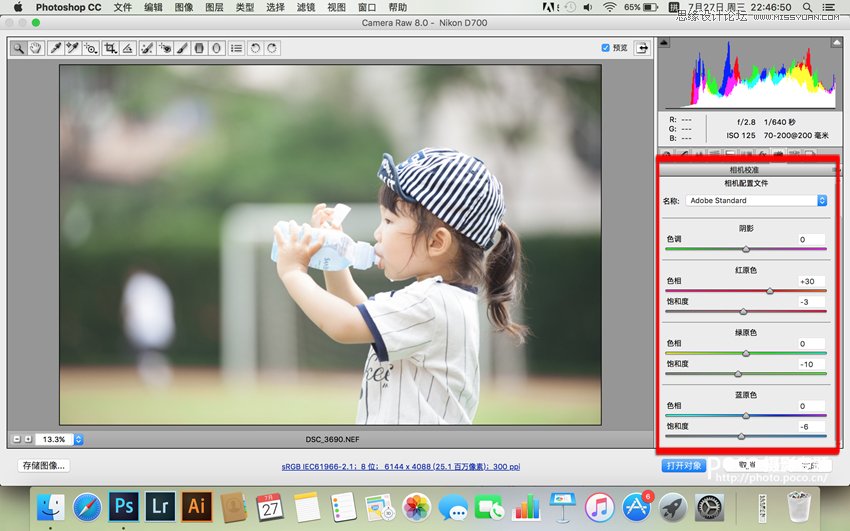This screenshot has height=531, width=850.
Task: Select the Color Sampler tool
Action: (x=72, y=48)
